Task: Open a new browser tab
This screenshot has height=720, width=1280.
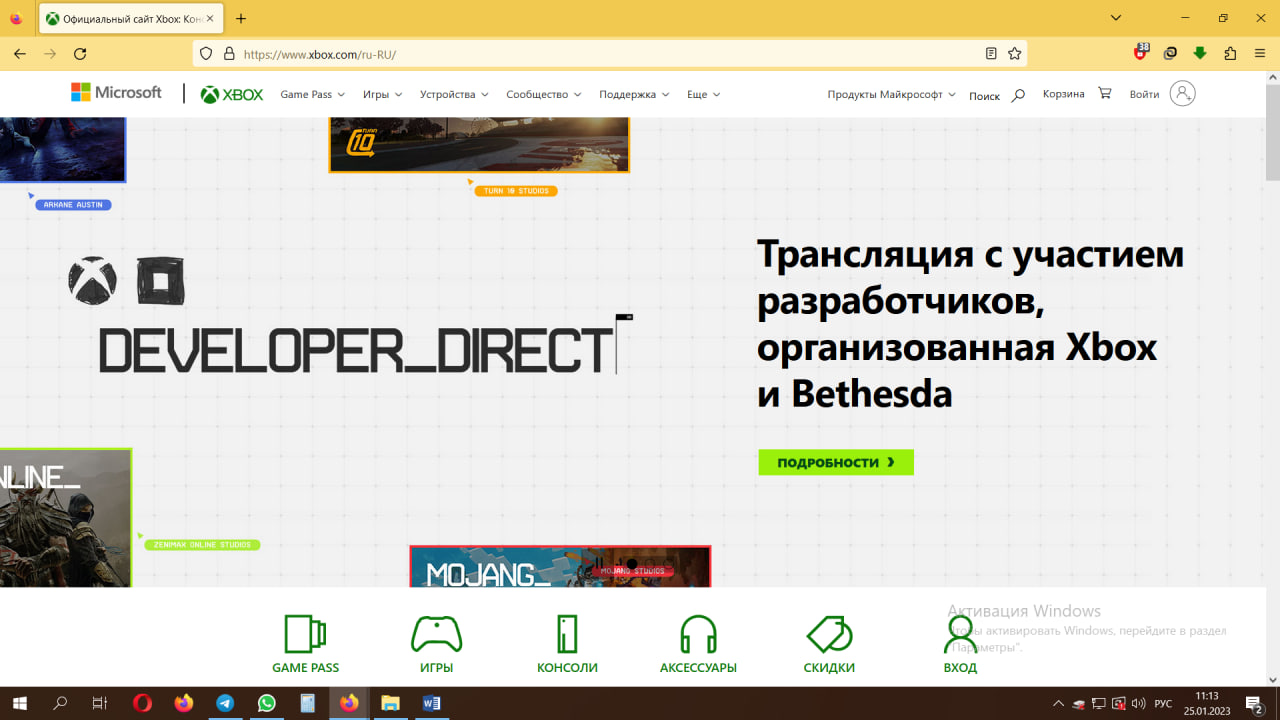Action: 241,18
